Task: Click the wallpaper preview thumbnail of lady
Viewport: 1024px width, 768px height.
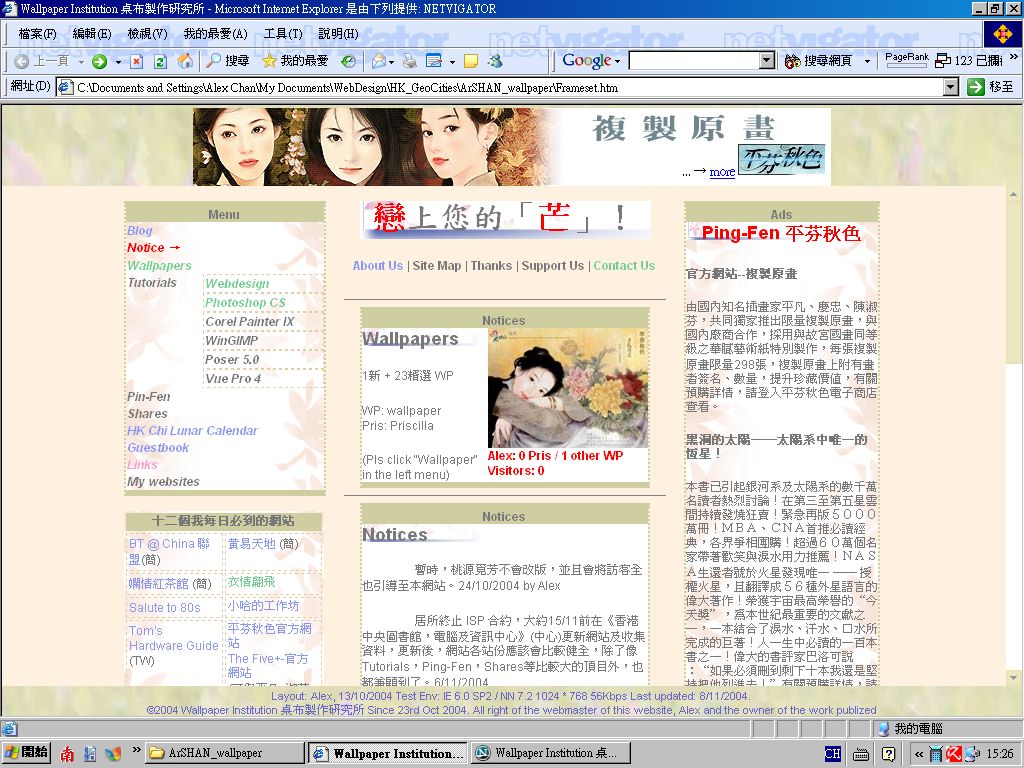Action: tap(568, 389)
